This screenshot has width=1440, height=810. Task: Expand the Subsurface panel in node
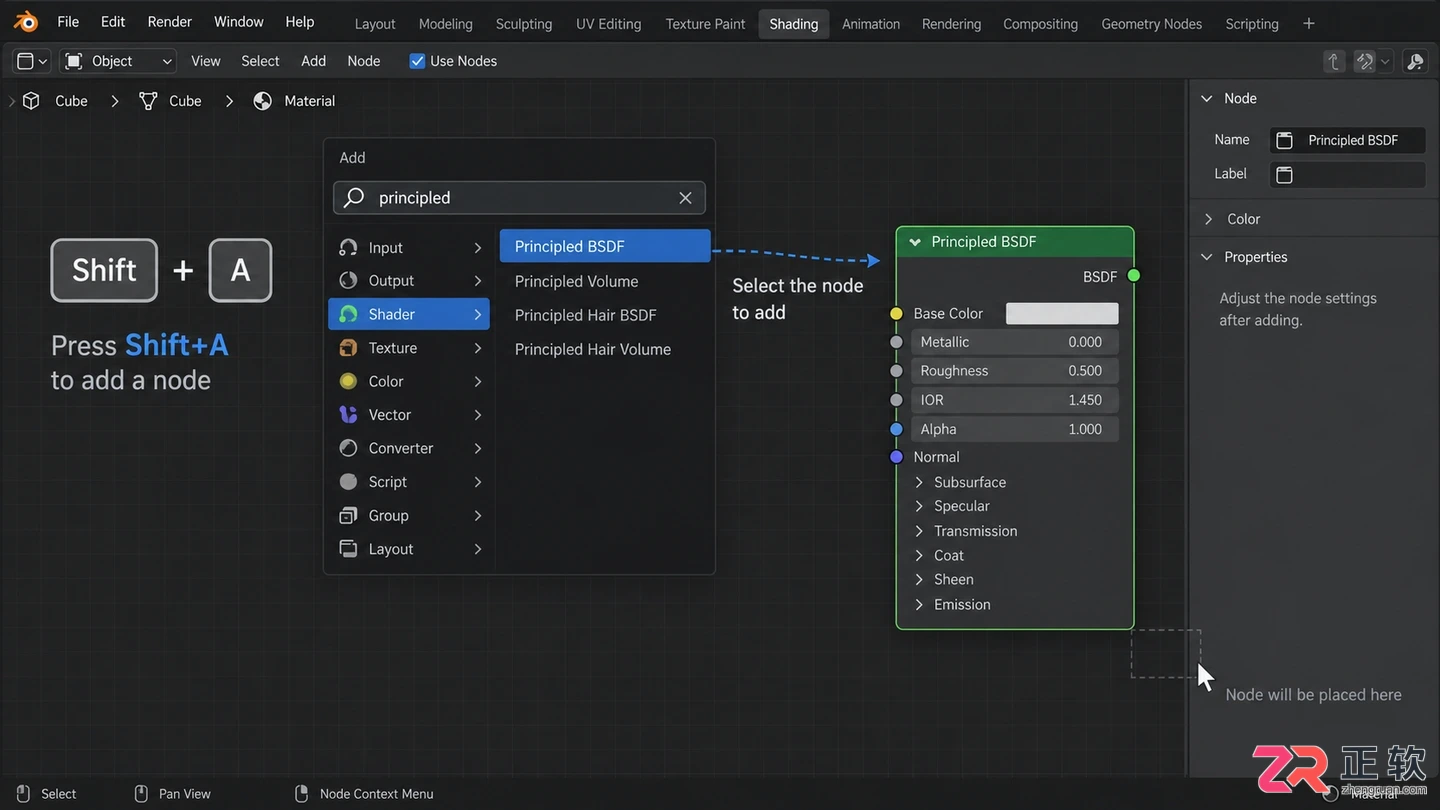(x=919, y=482)
